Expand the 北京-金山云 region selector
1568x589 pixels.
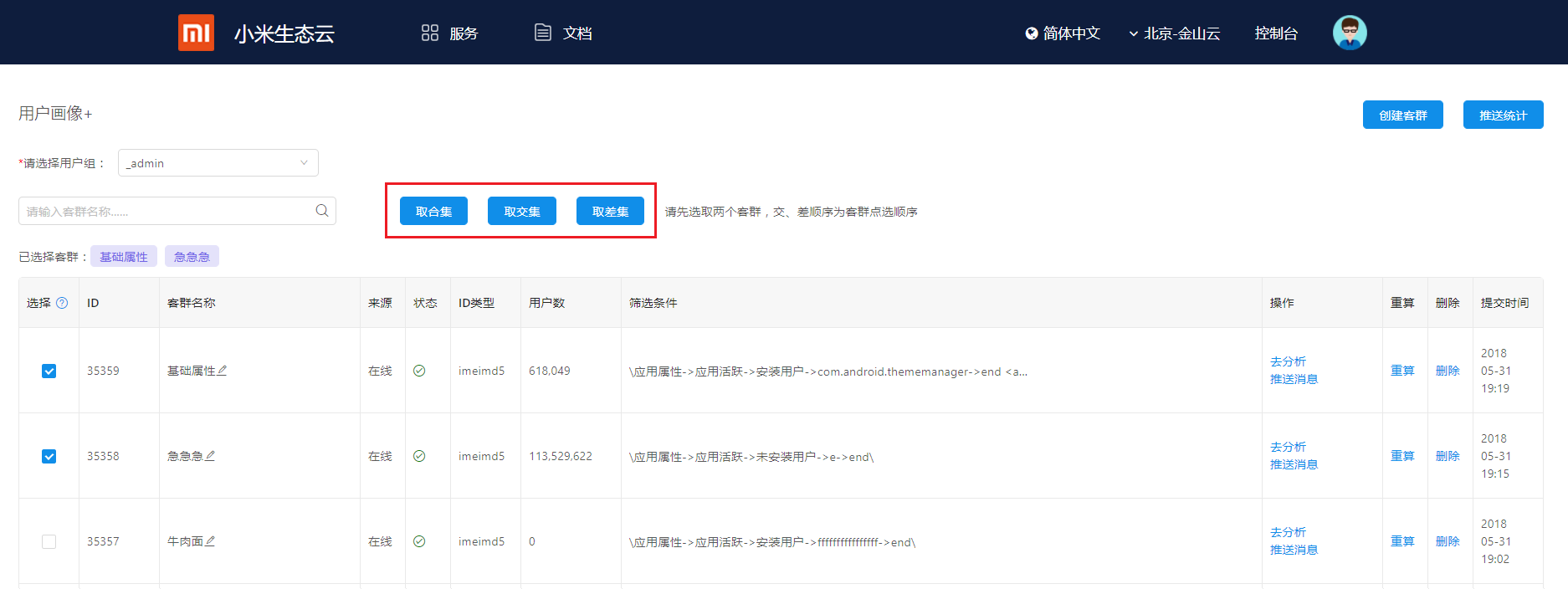pos(1174,33)
